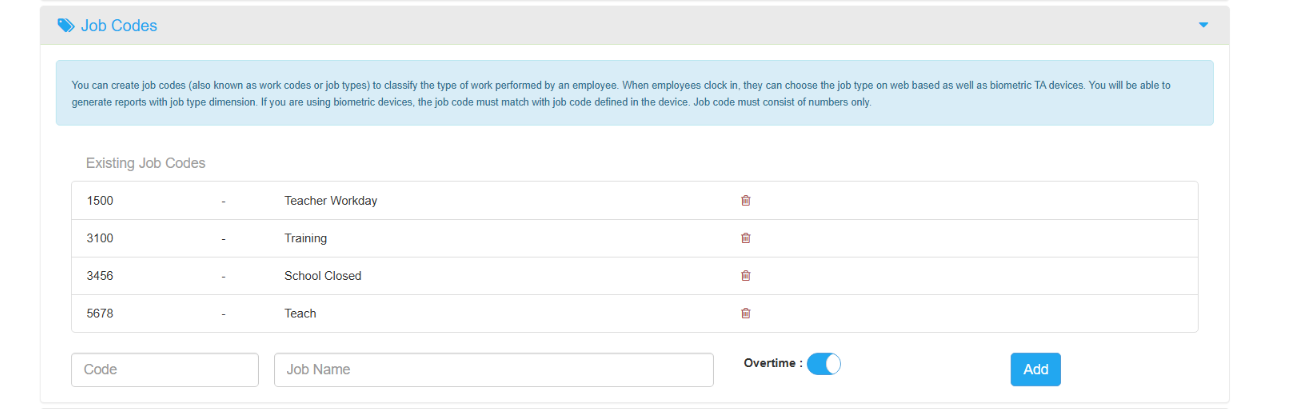This screenshot has height=409, width=1295.
Task: Delete the Teacher Workday job code
Action: [x=745, y=201]
